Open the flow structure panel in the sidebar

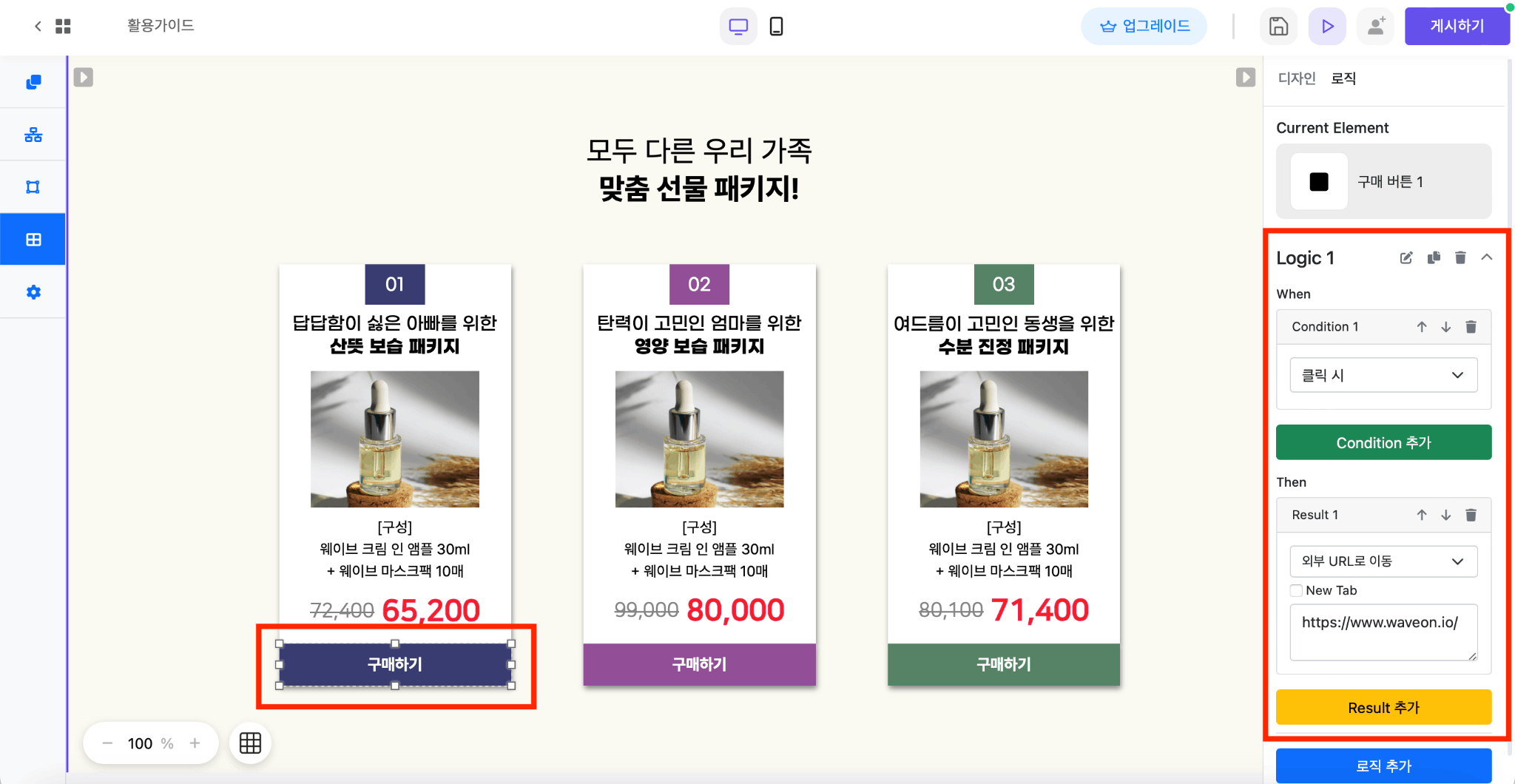(33, 134)
